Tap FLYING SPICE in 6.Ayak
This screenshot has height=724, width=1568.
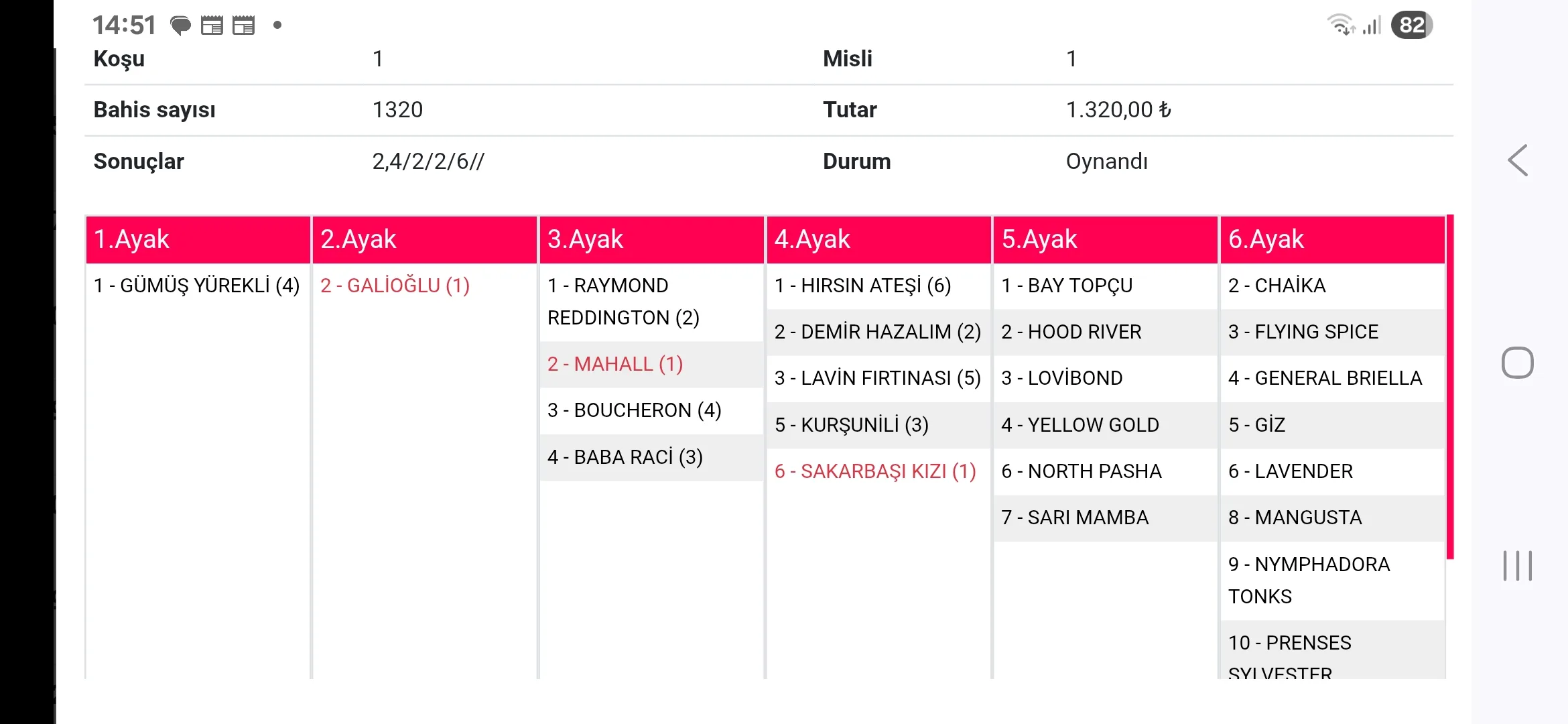pyautogui.click(x=1303, y=332)
